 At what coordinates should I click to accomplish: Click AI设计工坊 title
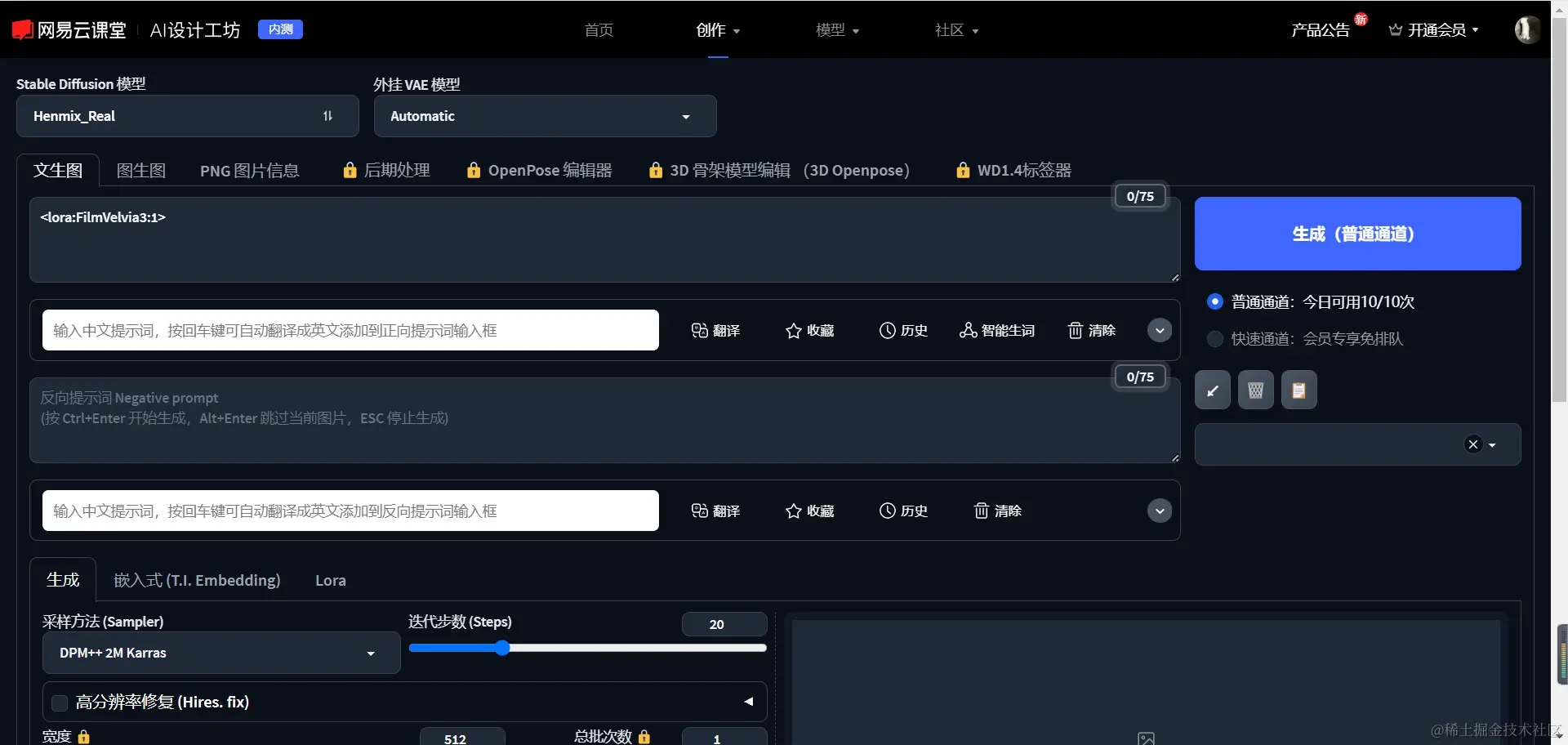click(195, 30)
